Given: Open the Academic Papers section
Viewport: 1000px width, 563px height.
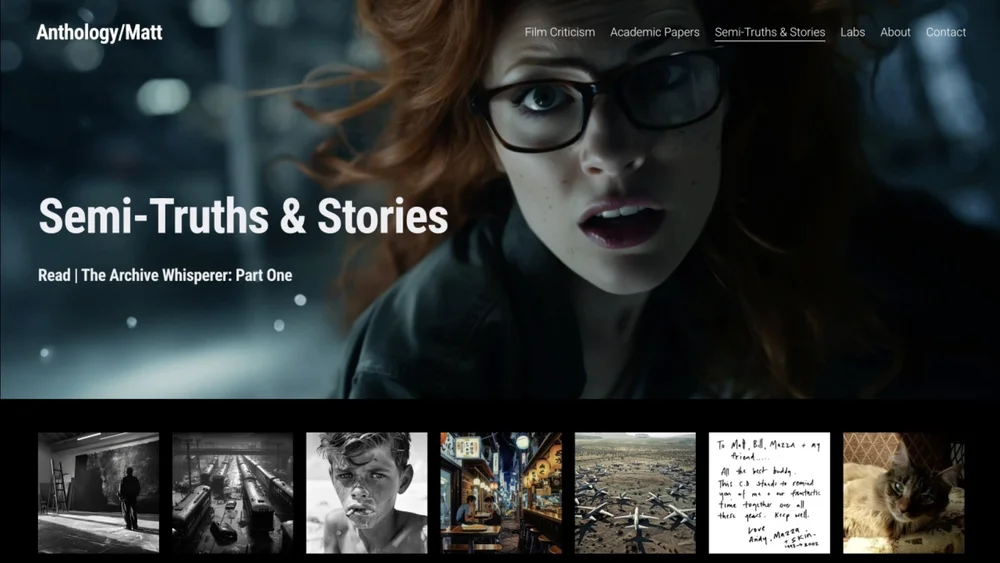Looking at the screenshot, I should pyautogui.click(x=654, y=32).
